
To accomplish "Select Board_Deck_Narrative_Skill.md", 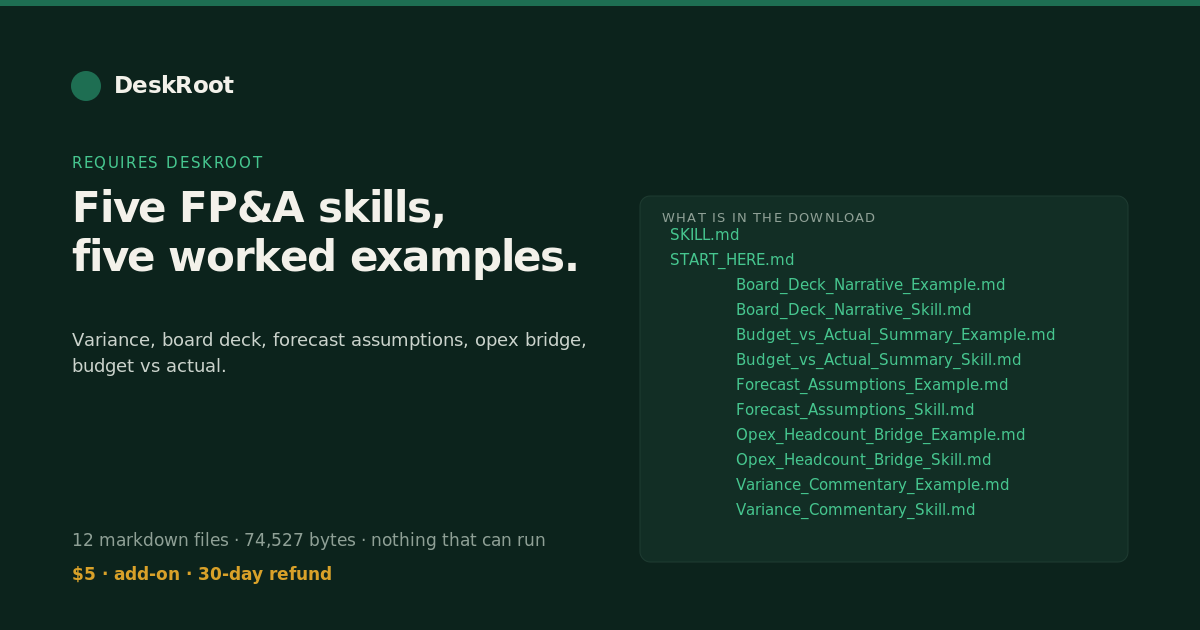I will click(854, 310).
